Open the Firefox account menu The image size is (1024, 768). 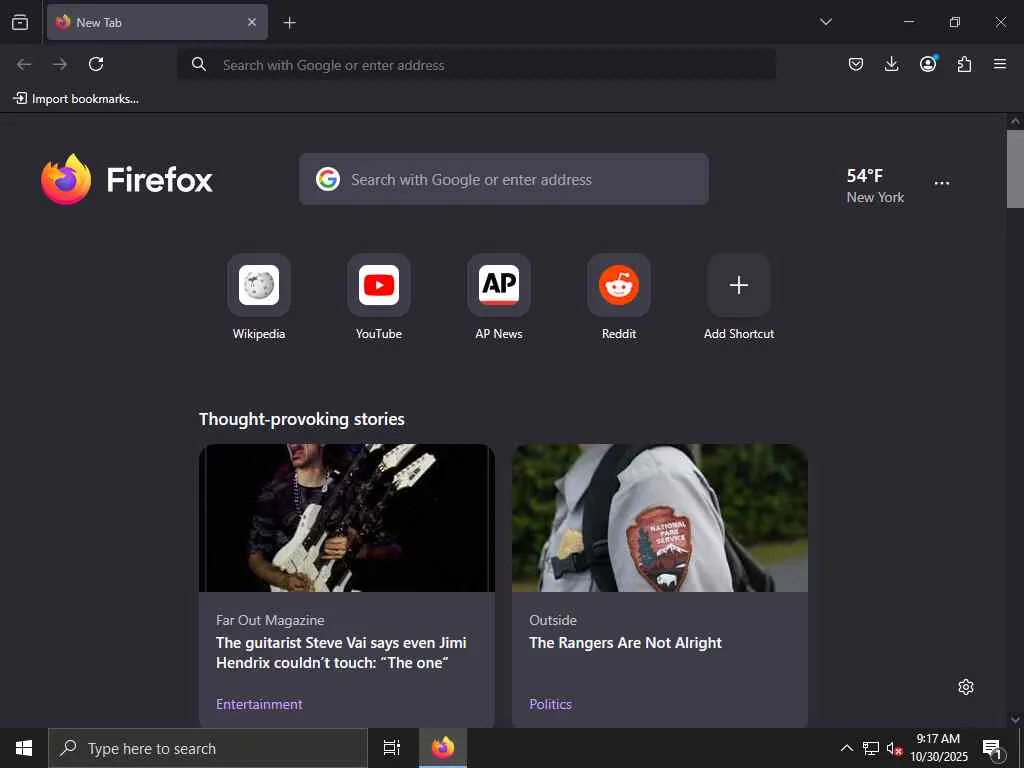[x=928, y=63]
